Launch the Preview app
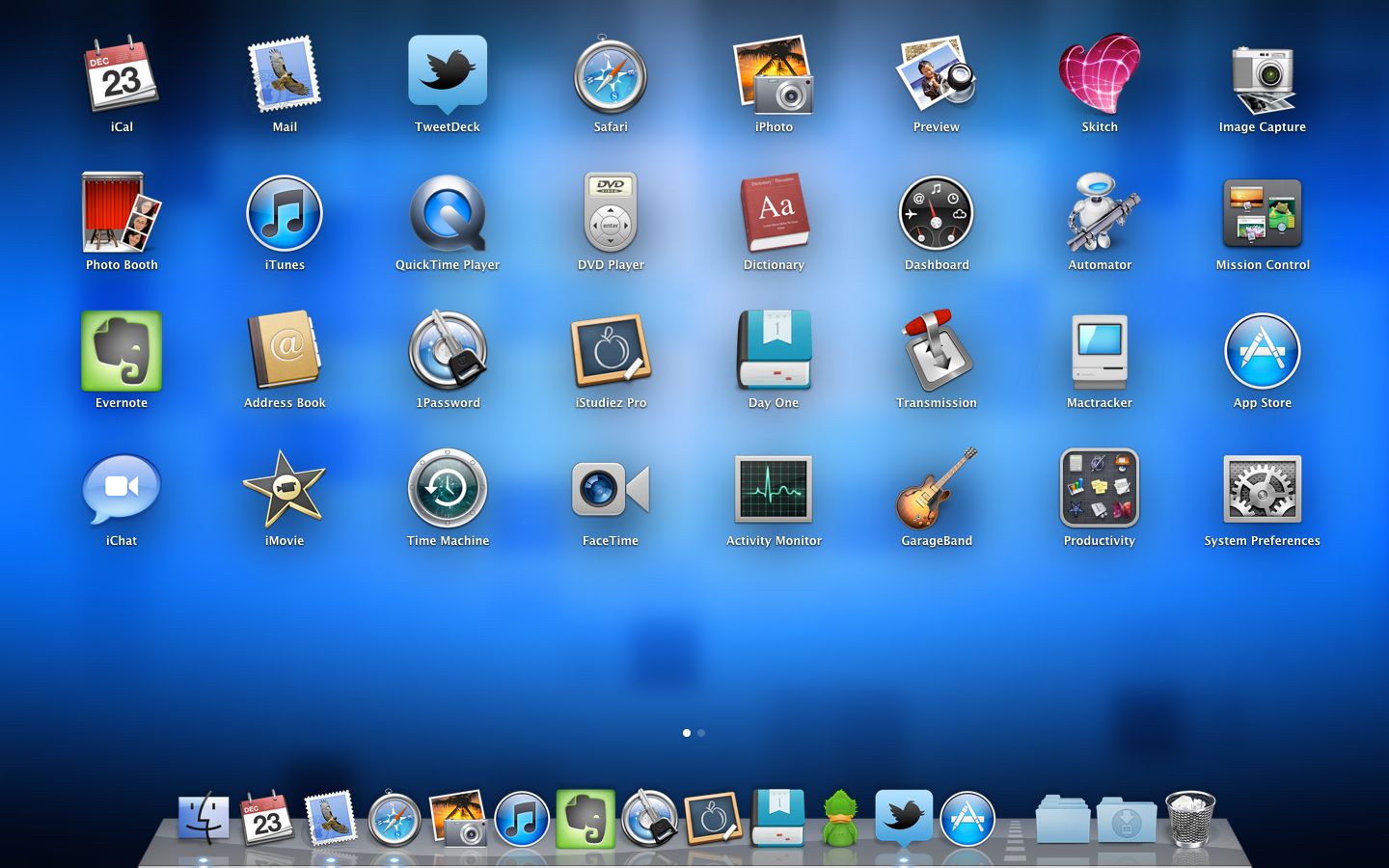Image resolution: width=1389 pixels, height=868 pixels. 937,75
